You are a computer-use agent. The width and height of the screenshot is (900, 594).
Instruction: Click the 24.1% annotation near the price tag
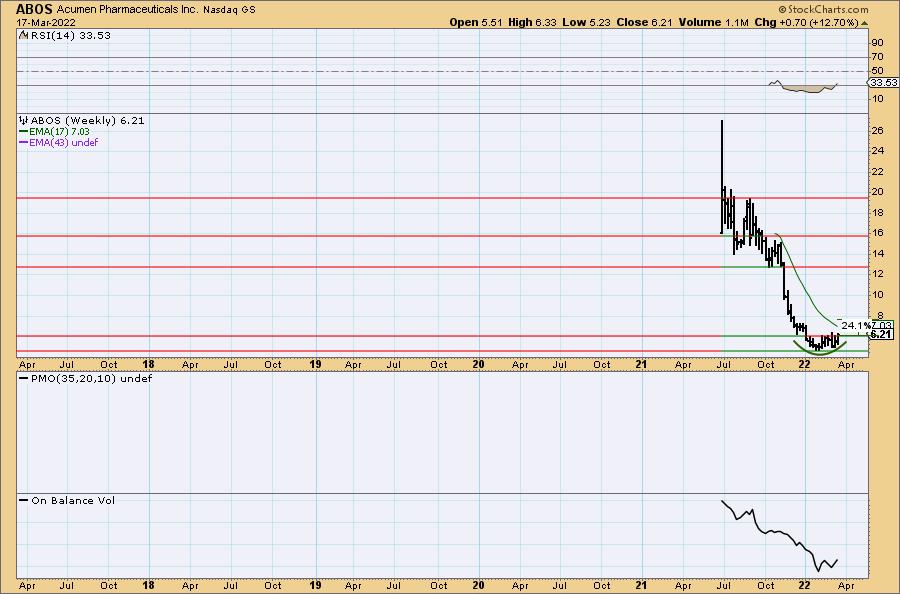855,325
